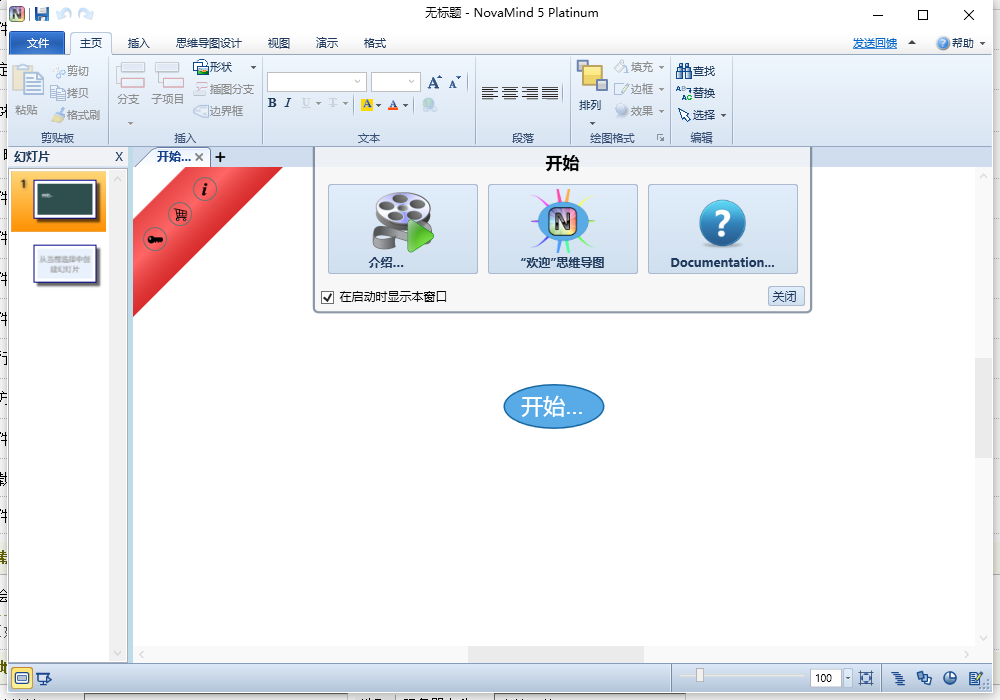This screenshot has height=700, width=1000.
Task: Select the 开始... central mind map node
Action: click(554, 406)
